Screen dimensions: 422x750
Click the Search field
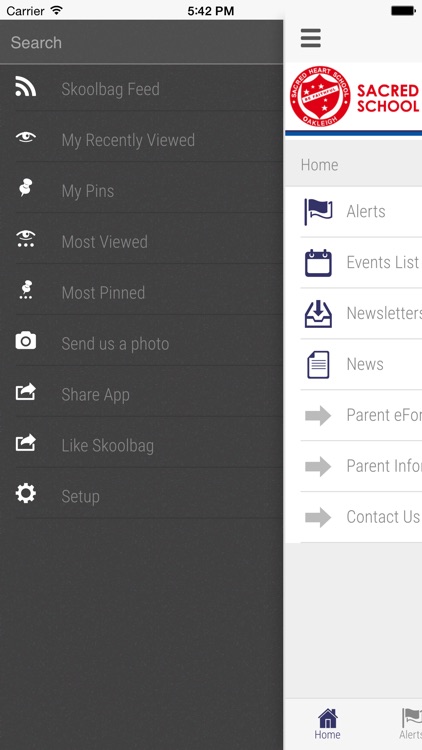[x=142, y=42]
